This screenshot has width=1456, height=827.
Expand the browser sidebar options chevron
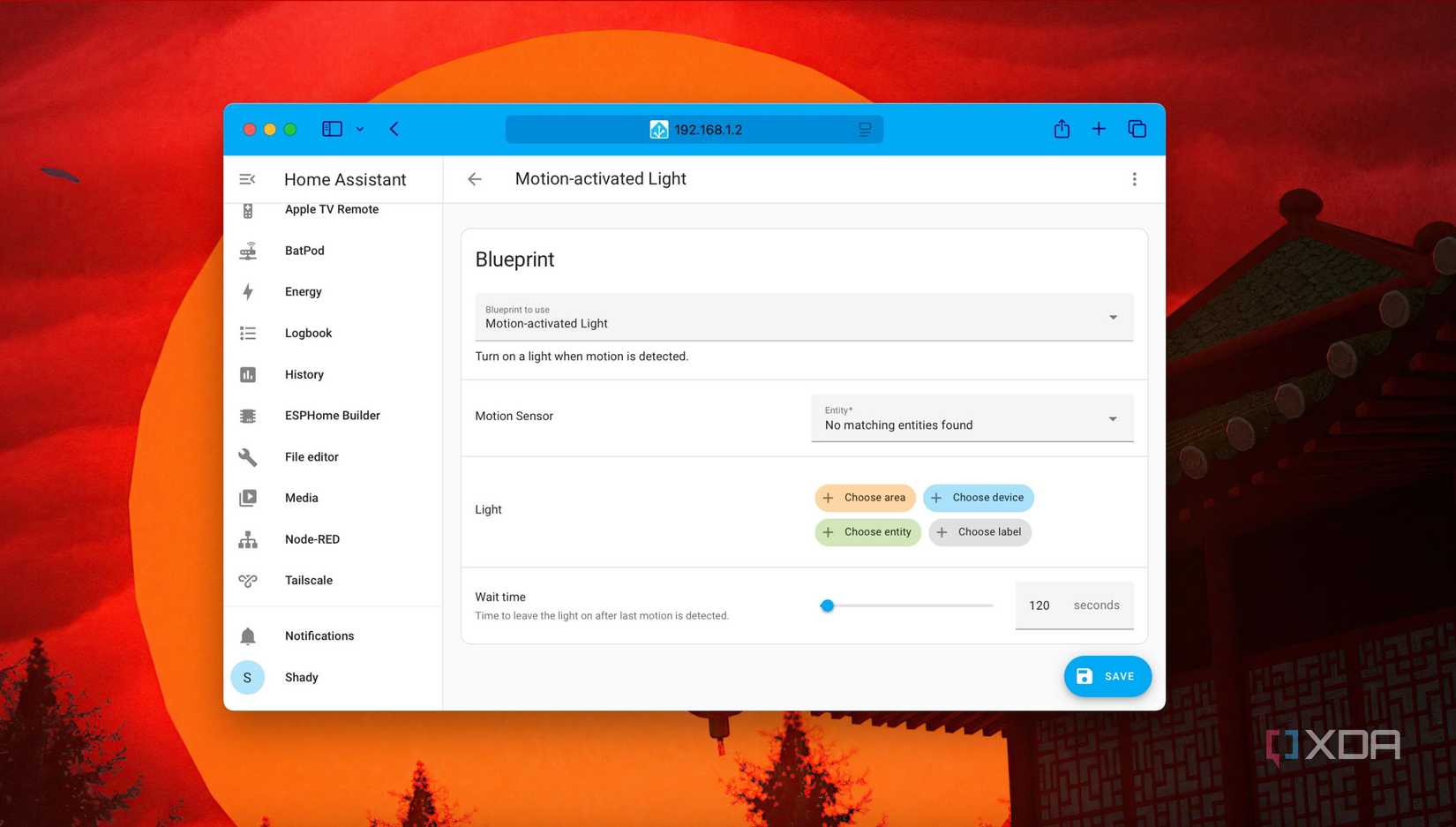tap(360, 130)
